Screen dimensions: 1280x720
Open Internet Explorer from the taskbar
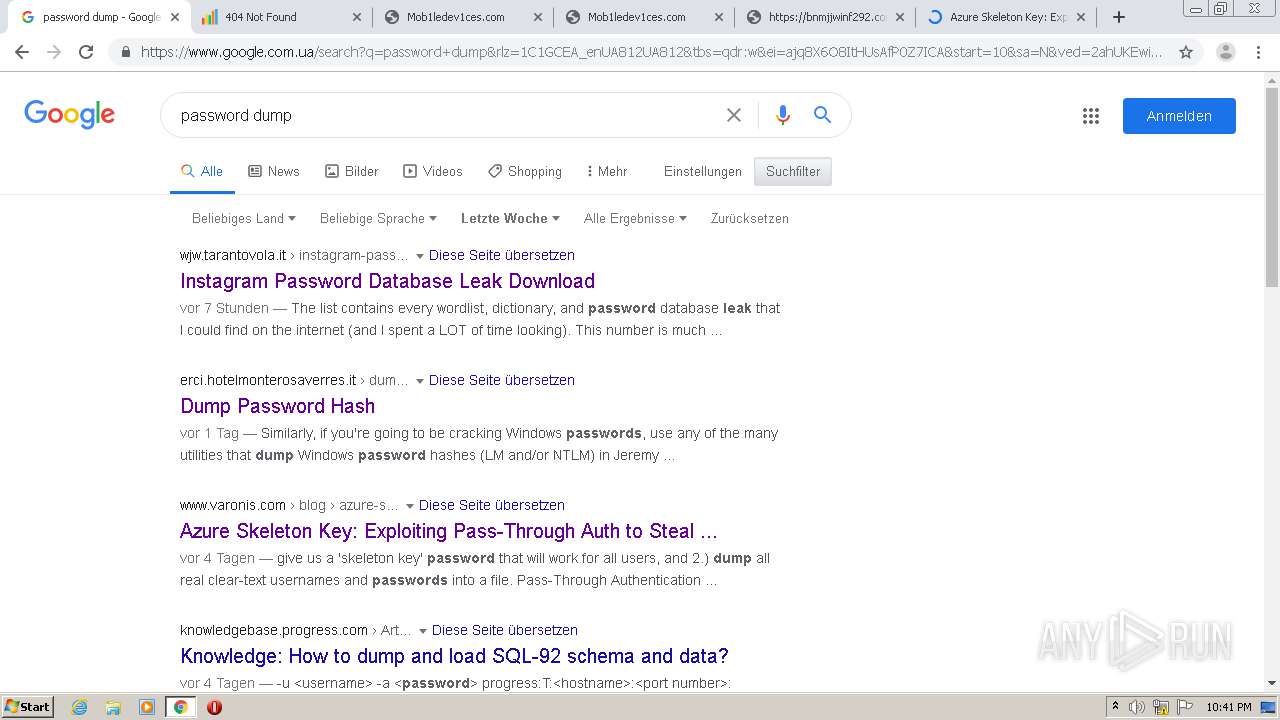[80, 707]
